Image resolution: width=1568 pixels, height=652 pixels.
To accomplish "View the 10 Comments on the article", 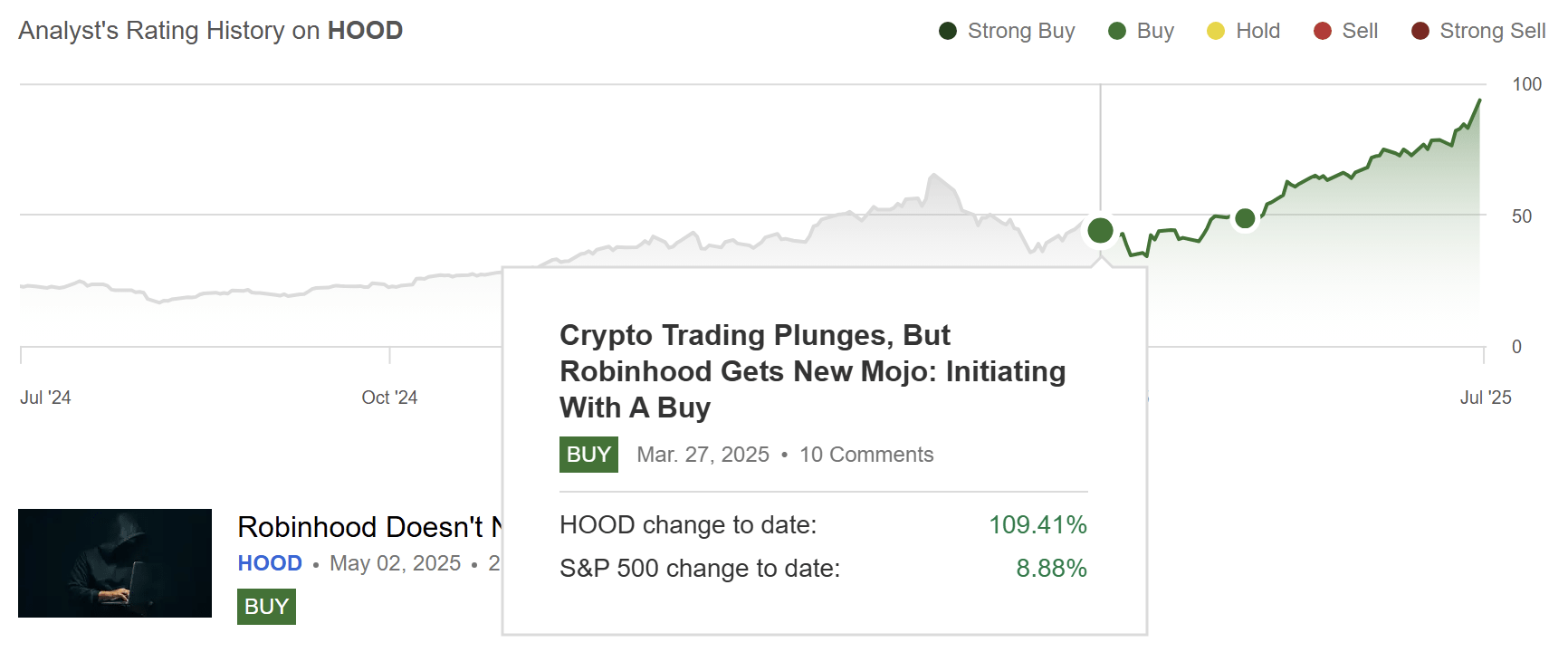I will click(x=865, y=455).
